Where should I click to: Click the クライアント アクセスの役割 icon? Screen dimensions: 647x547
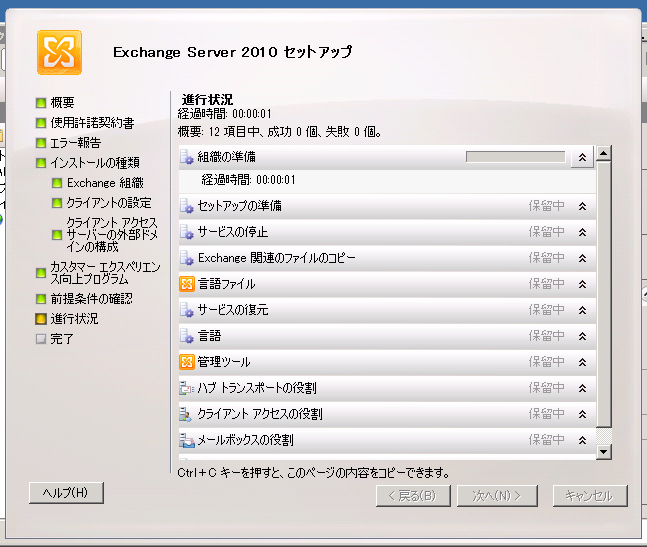[x=187, y=414]
